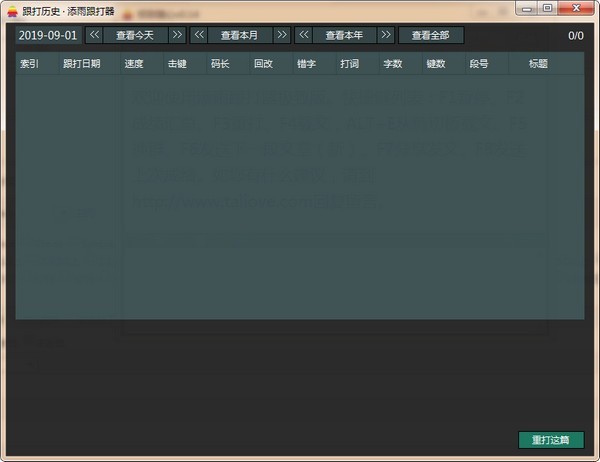The width and height of the screenshot is (600, 462).
Task: Click the 码长 column header
Action: point(220,63)
